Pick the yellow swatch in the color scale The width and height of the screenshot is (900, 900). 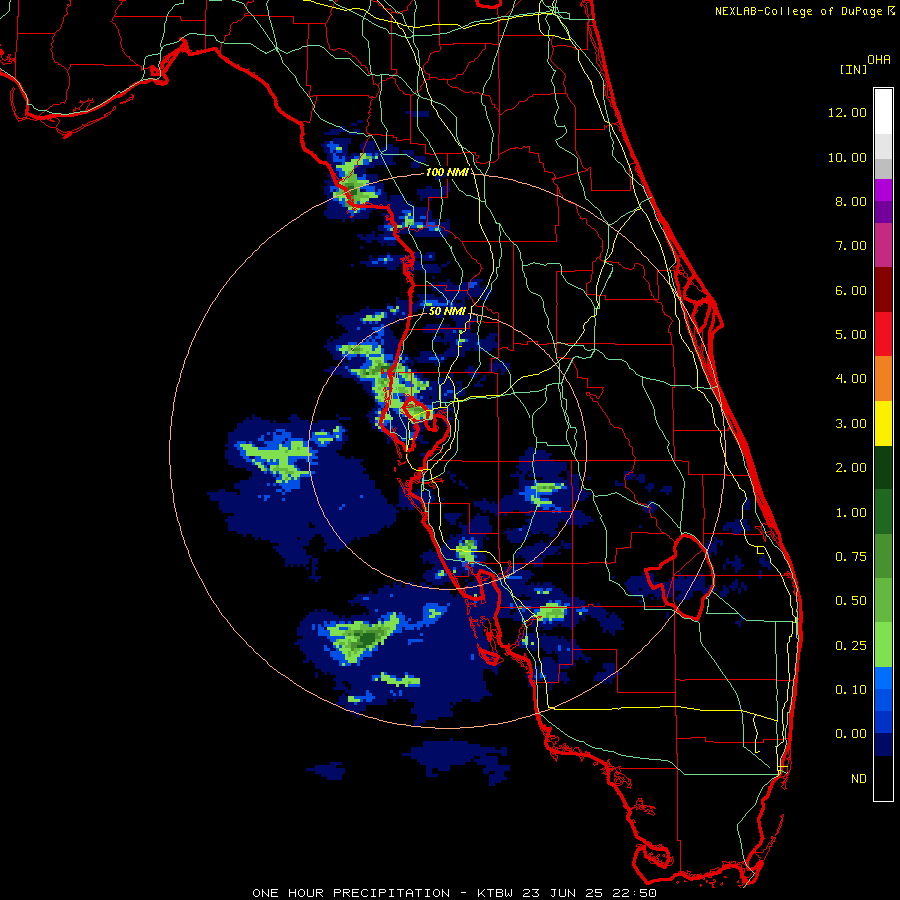tap(883, 423)
